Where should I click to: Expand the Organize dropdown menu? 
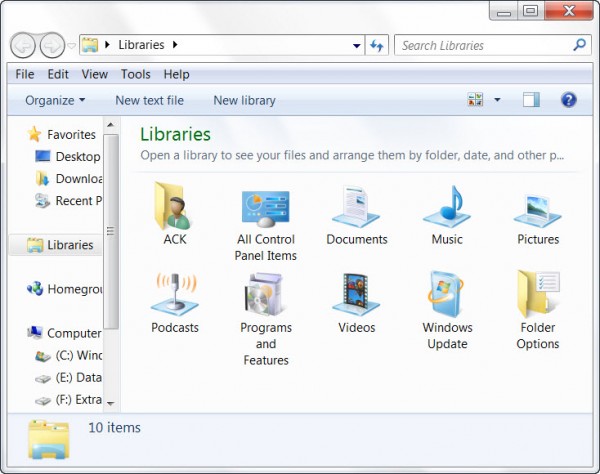click(55, 101)
